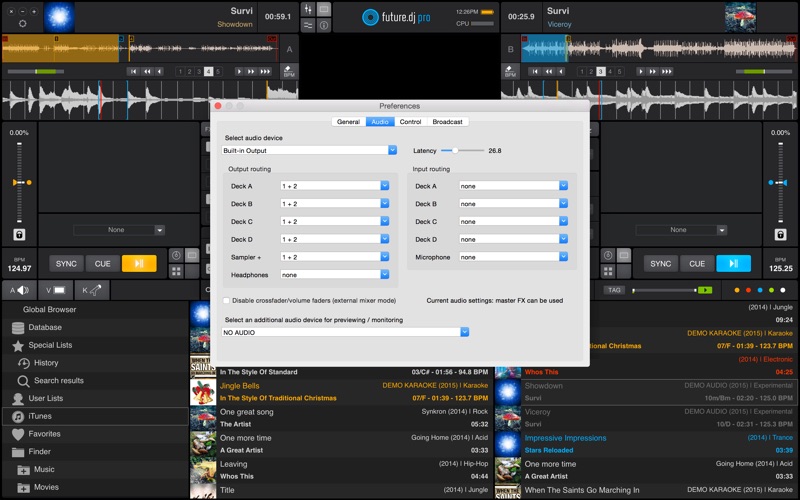Click the right deck key lock padlock icon
Viewport: 800px width, 500px height.
point(780,234)
